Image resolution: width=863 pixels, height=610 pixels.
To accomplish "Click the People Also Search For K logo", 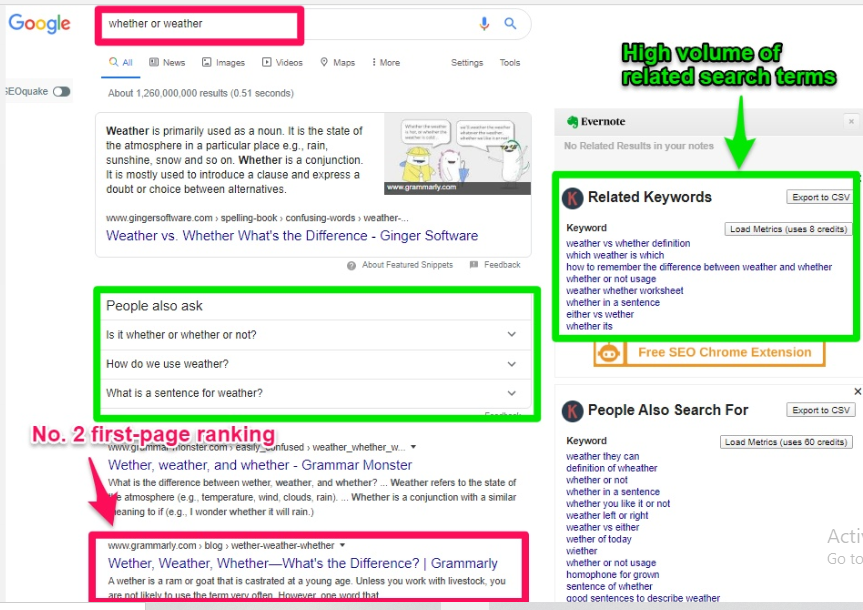I will 572,411.
